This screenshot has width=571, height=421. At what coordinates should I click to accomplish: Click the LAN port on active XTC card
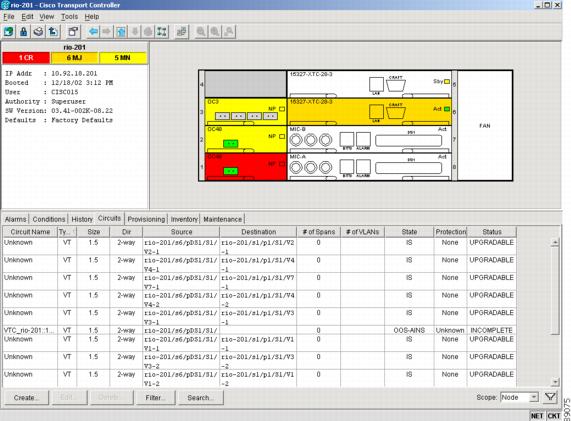click(376, 111)
